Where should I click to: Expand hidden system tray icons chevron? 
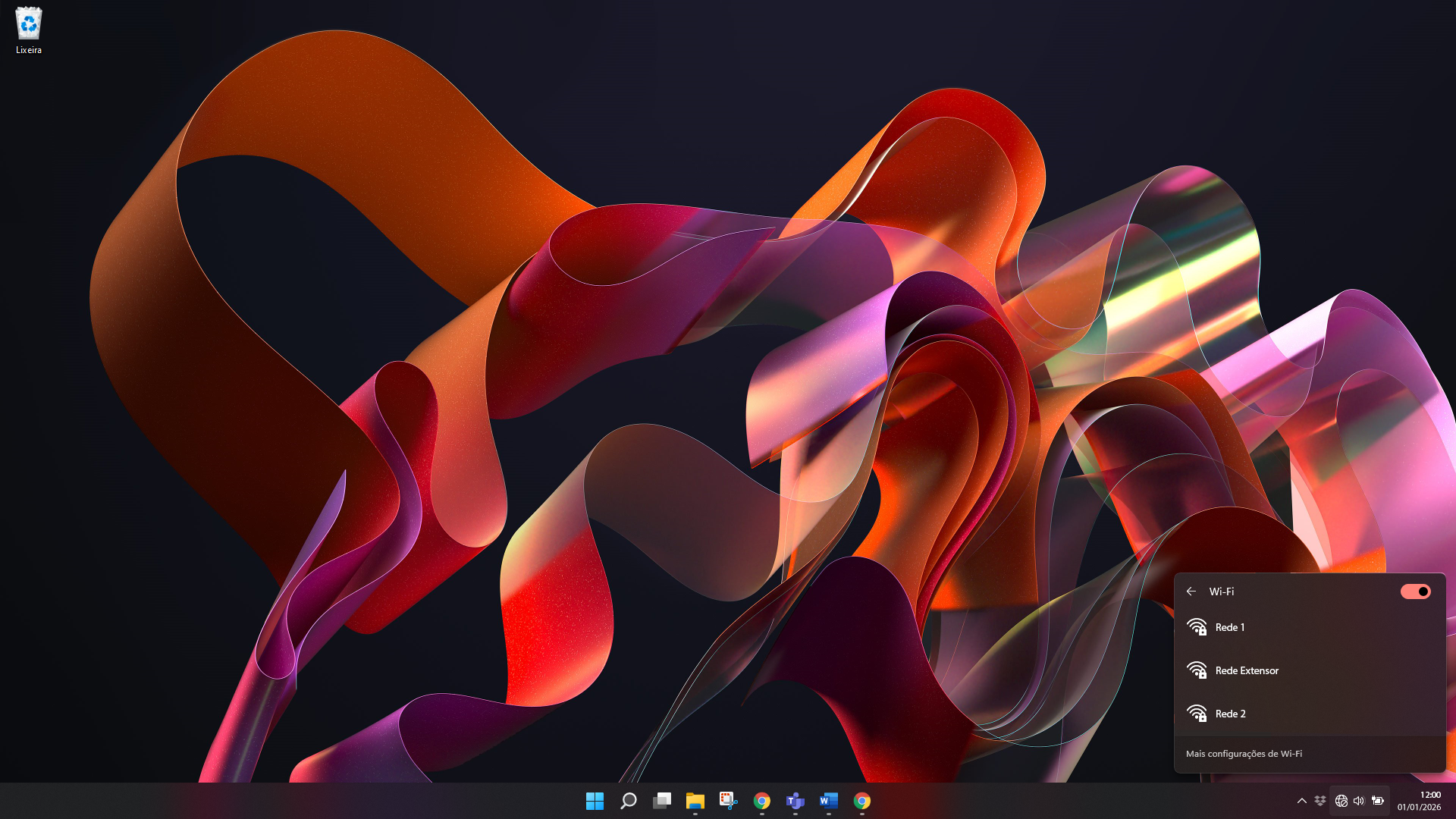(1302, 801)
